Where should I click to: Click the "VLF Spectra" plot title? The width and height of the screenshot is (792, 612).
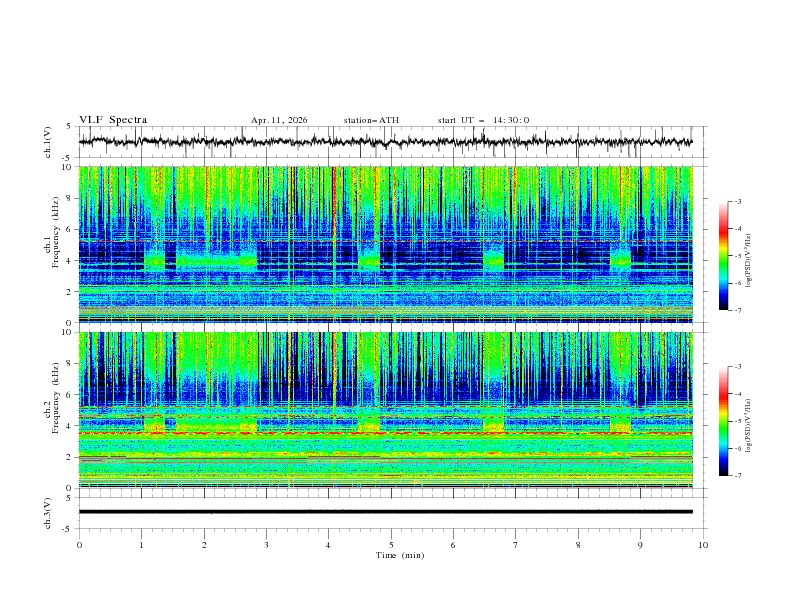113,120
